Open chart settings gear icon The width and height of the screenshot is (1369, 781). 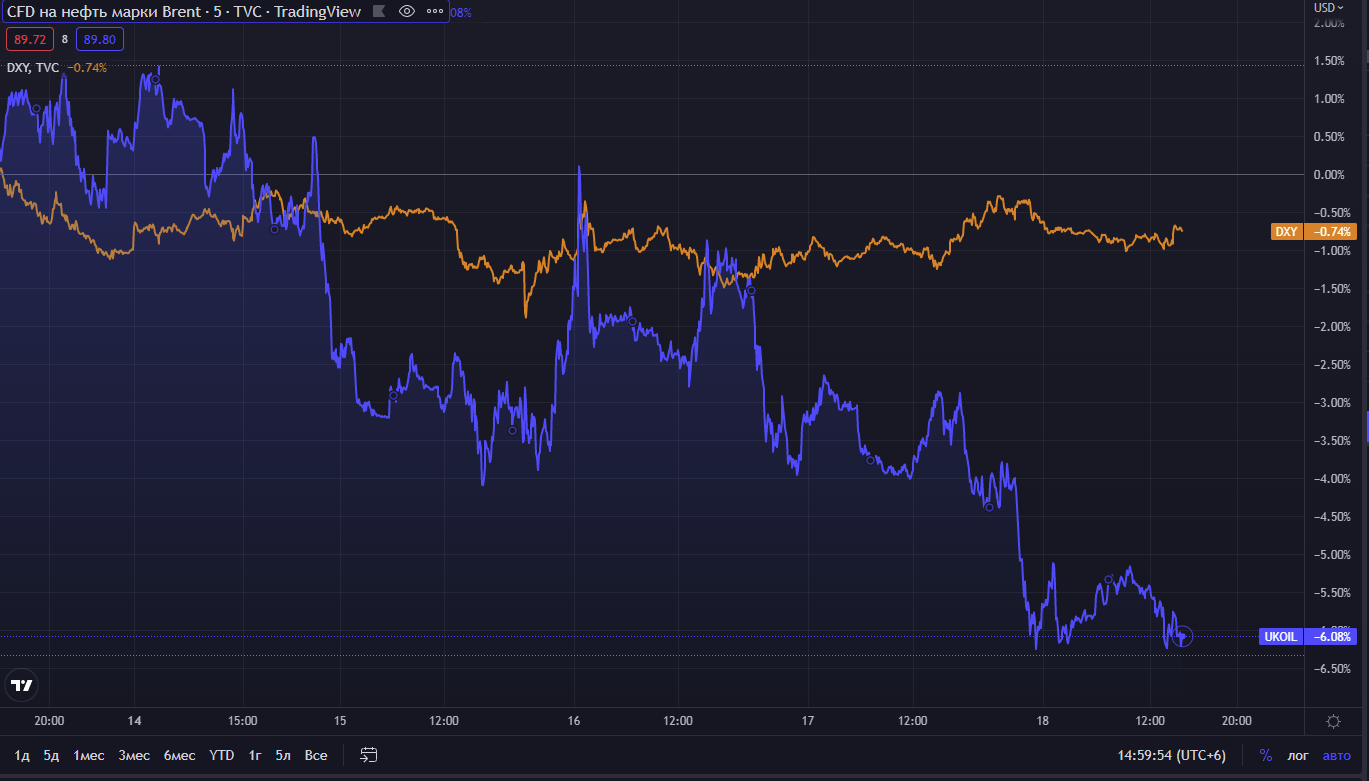pyautogui.click(x=1333, y=721)
